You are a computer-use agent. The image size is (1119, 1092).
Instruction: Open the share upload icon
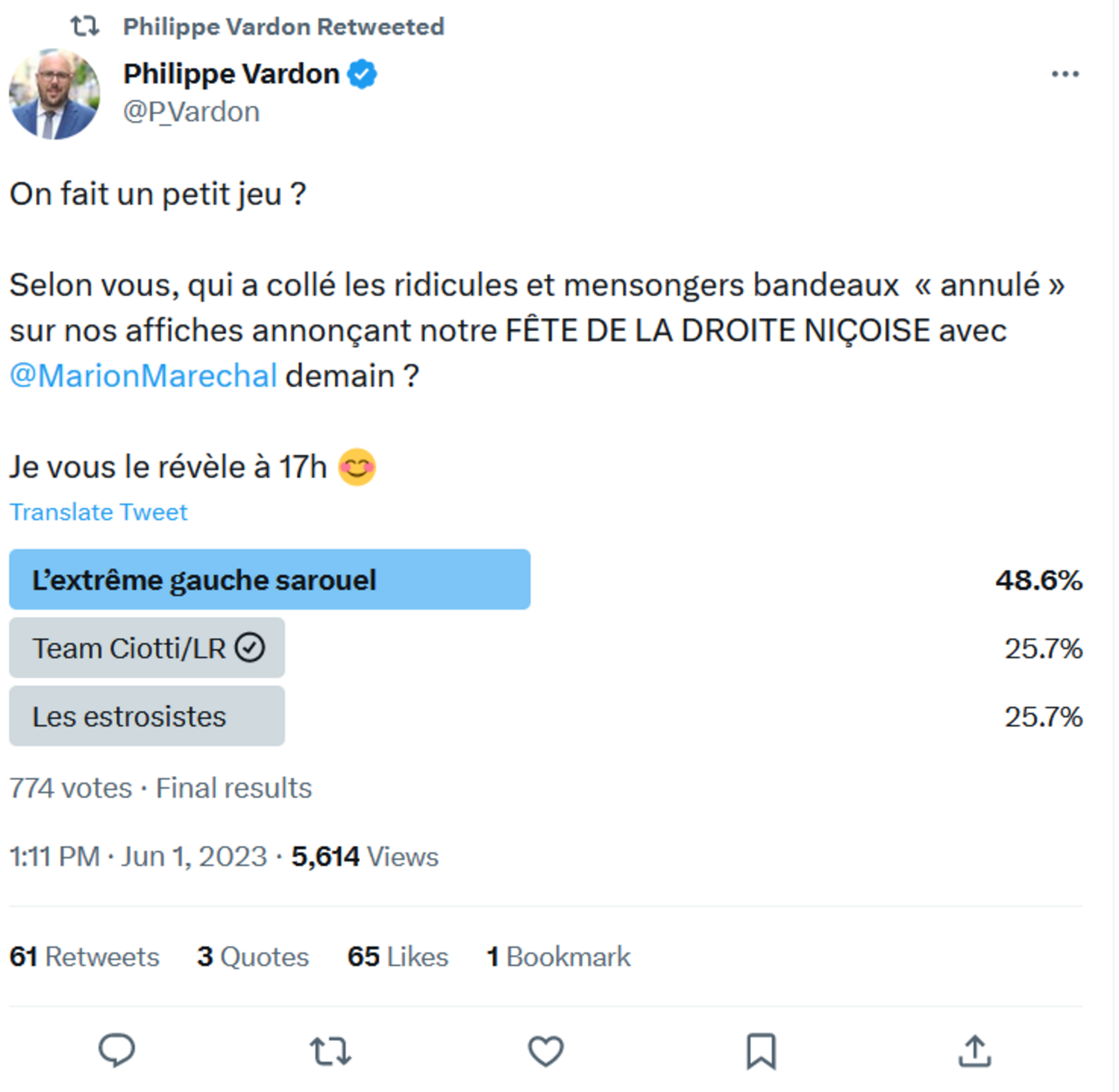click(x=975, y=1051)
